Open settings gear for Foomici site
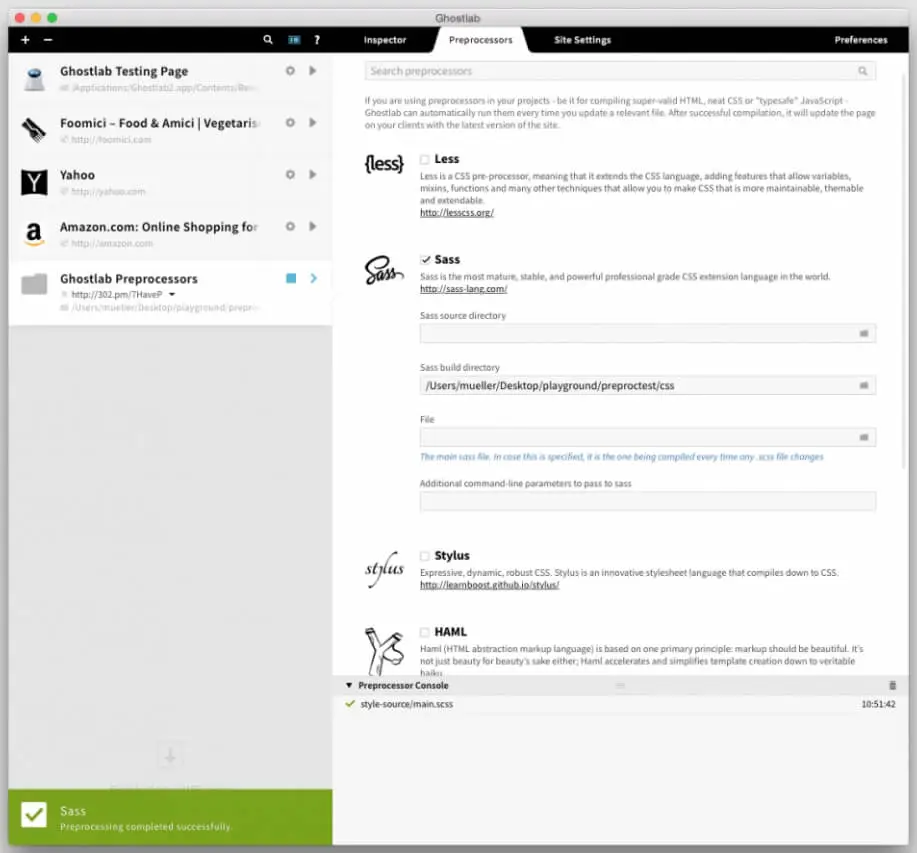The width and height of the screenshot is (917, 853). 290,123
